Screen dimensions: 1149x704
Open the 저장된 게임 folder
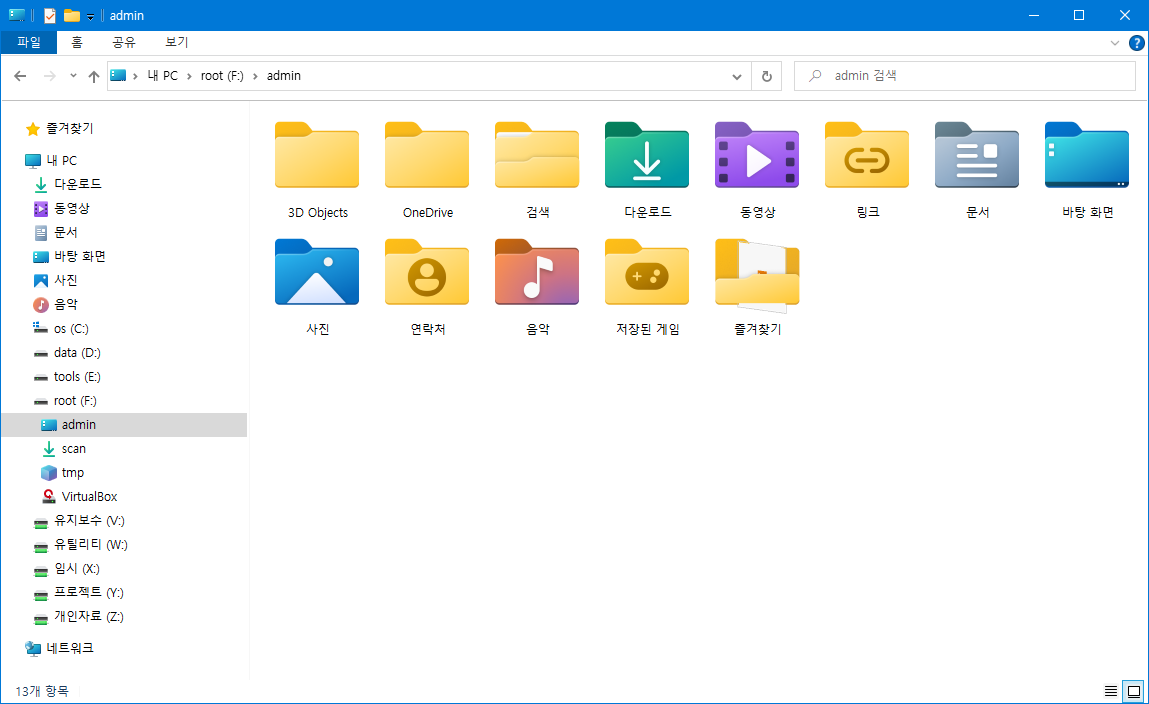coord(647,272)
